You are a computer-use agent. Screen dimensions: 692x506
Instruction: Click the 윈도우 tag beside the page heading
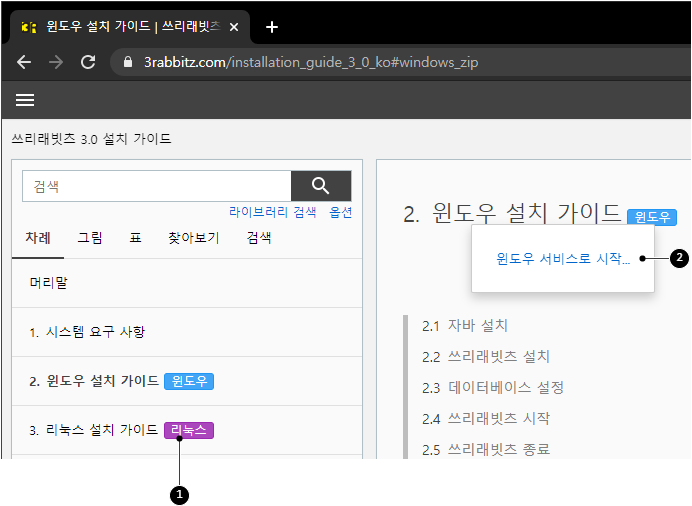[652, 217]
